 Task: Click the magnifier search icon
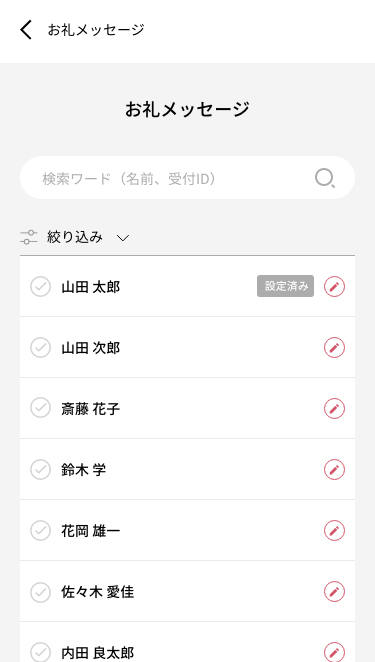pos(325,178)
